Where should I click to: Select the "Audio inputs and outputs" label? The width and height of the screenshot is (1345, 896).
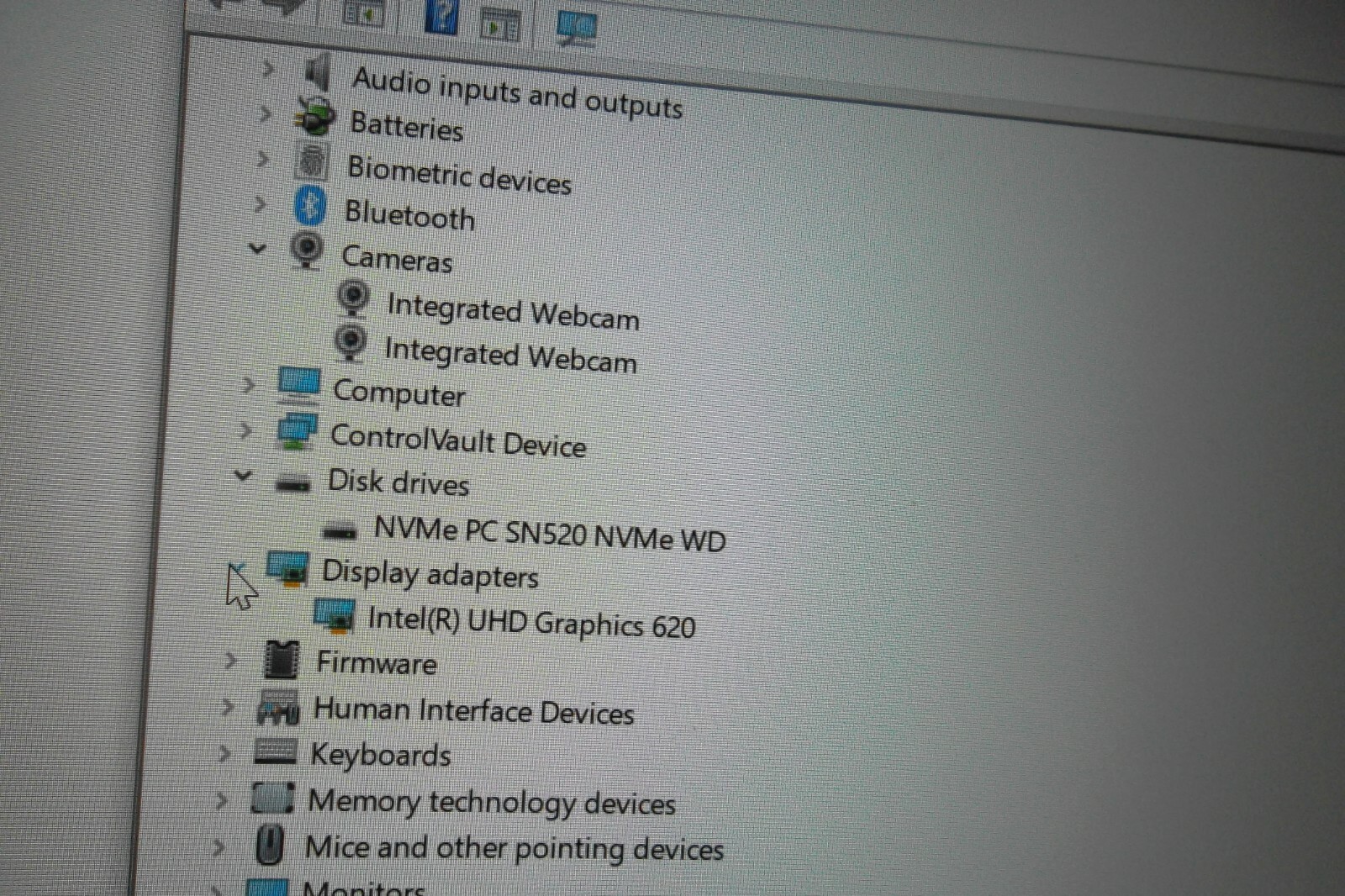click(x=518, y=92)
